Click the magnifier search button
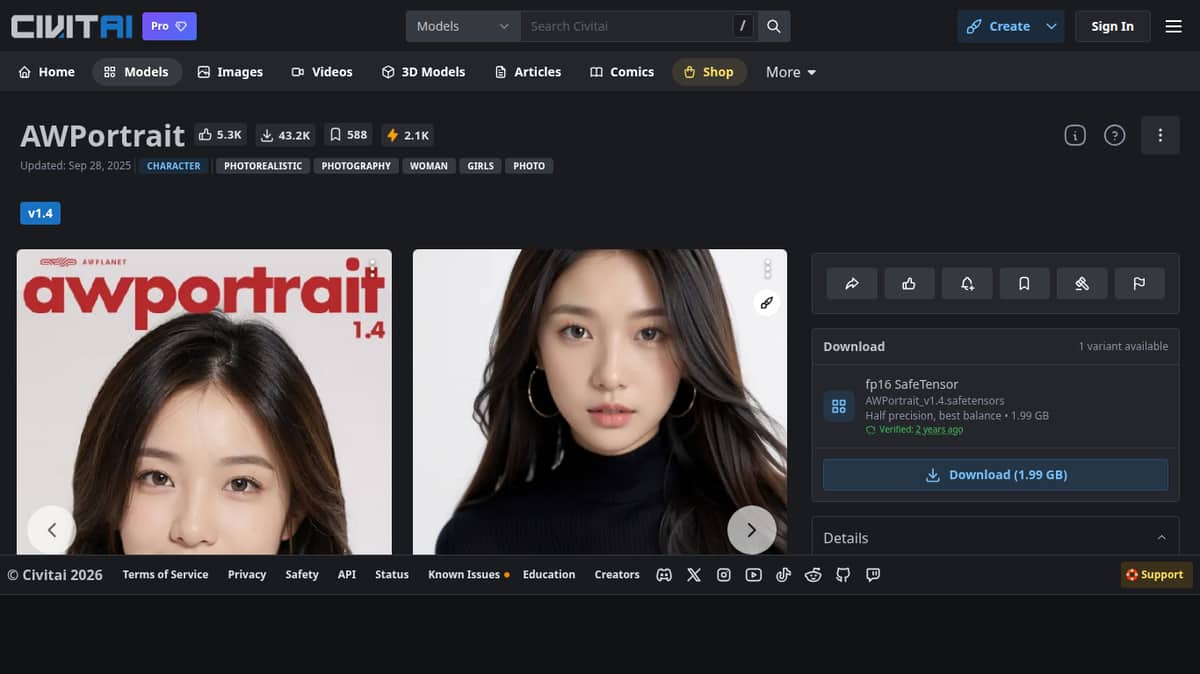This screenshot has width=1200, height=674. pos(774,26)
